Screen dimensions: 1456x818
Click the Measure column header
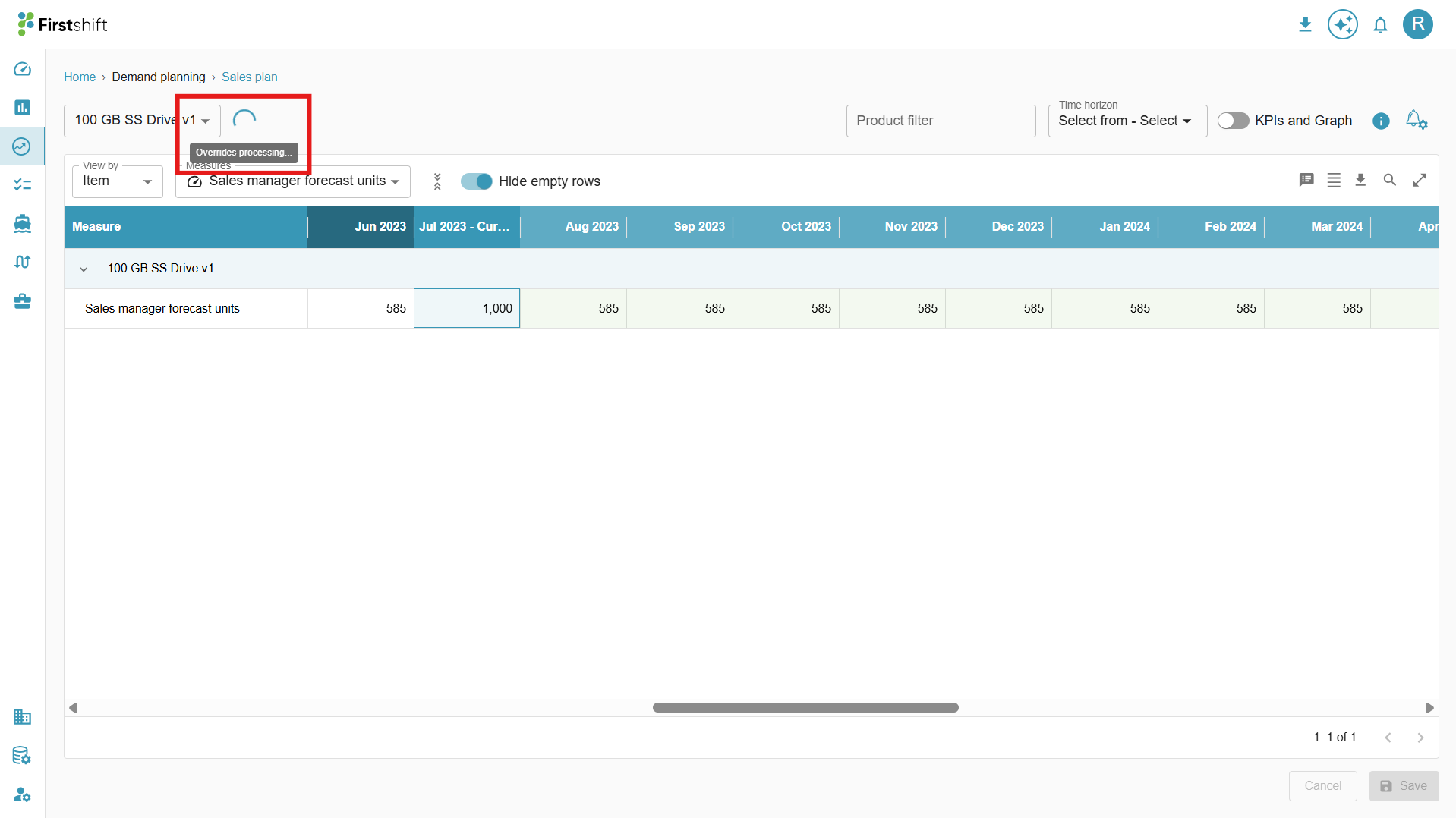[185, 226]
